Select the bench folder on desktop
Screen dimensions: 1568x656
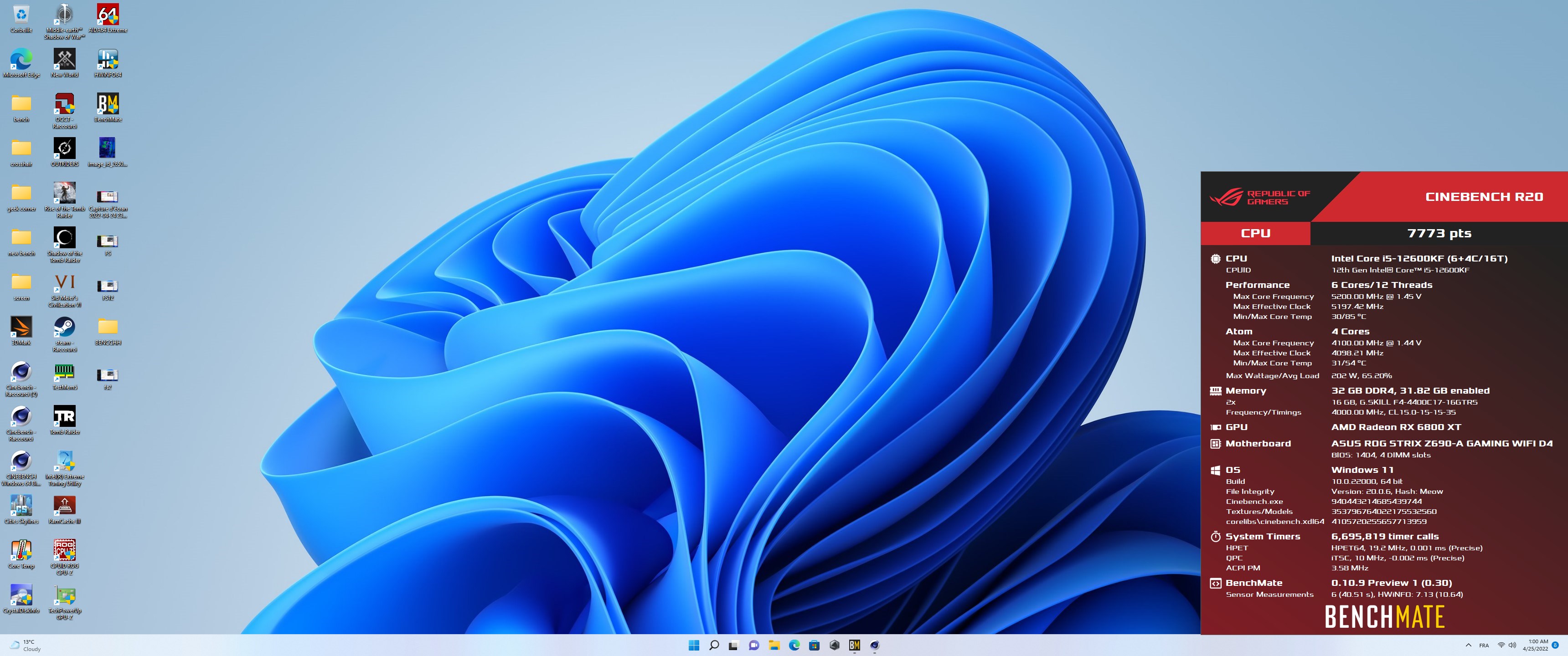(x=21, y=108)
